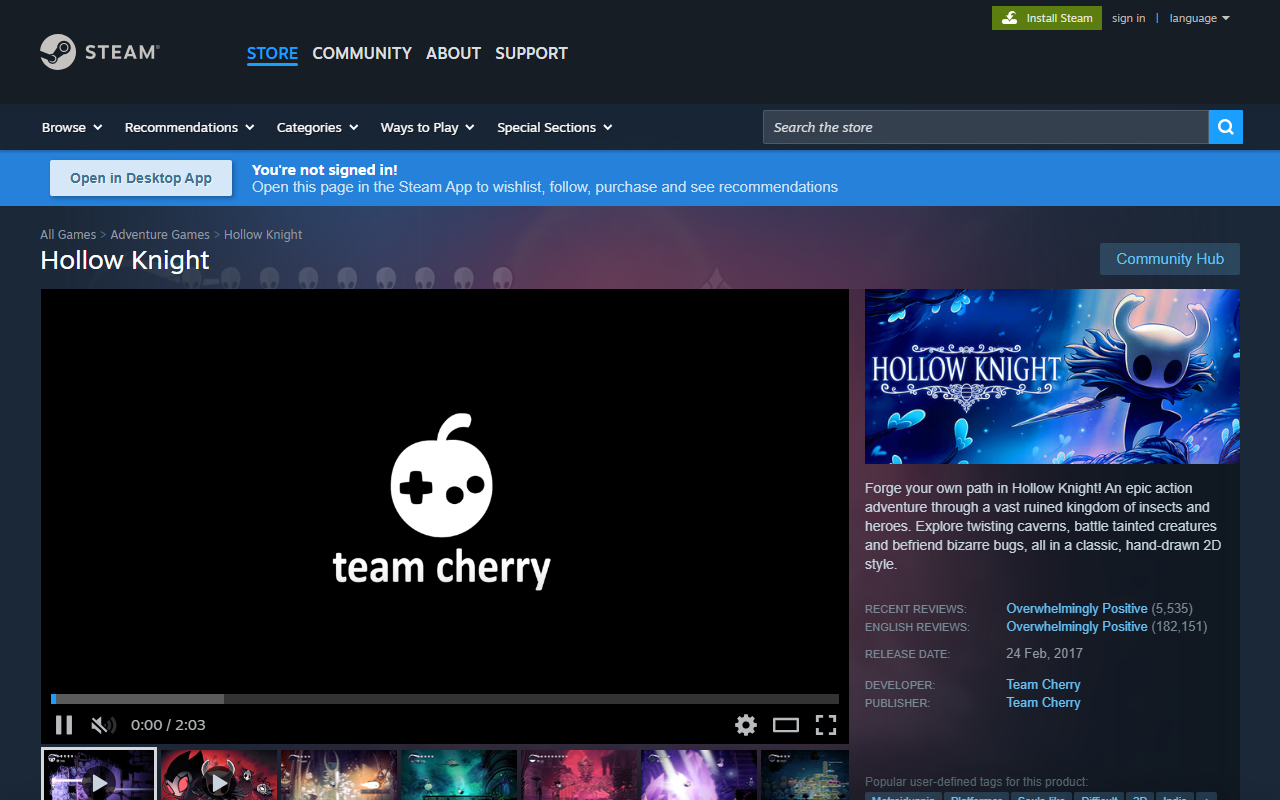
Task: Open the language dropdown
Action: [1199, 18]
